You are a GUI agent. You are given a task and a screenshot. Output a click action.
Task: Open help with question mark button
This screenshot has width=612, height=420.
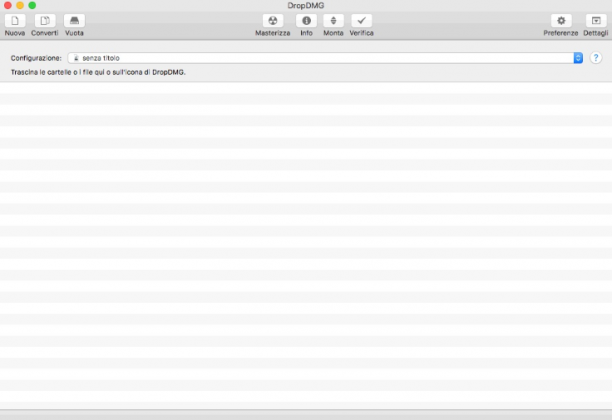pyautogui.click(x=596, y=58)
